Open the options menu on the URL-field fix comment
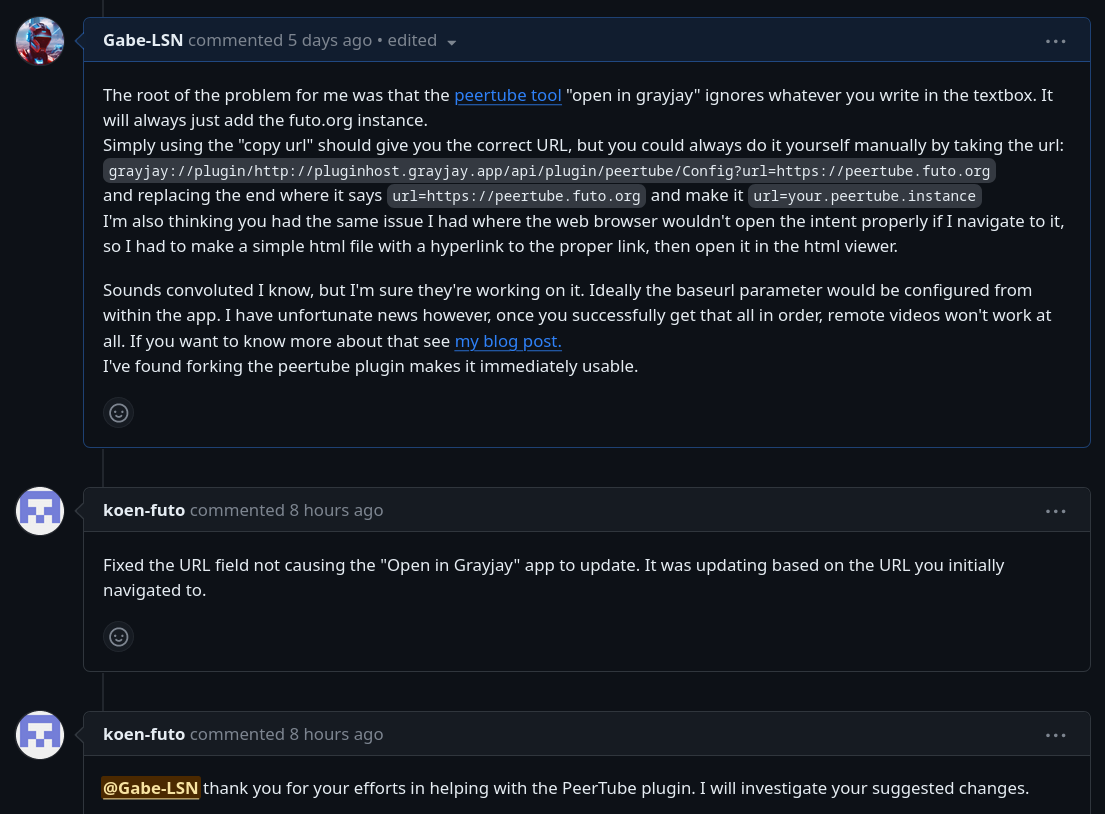 coord(1056,511)
